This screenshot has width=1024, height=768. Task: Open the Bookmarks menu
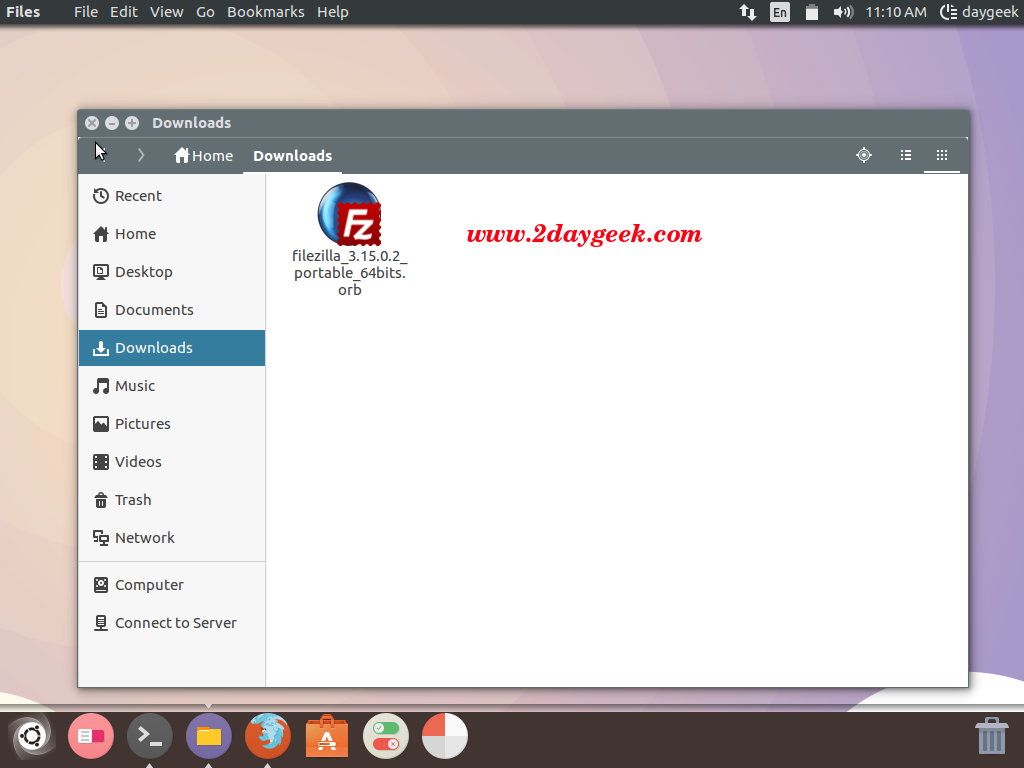tap(266, 12)
